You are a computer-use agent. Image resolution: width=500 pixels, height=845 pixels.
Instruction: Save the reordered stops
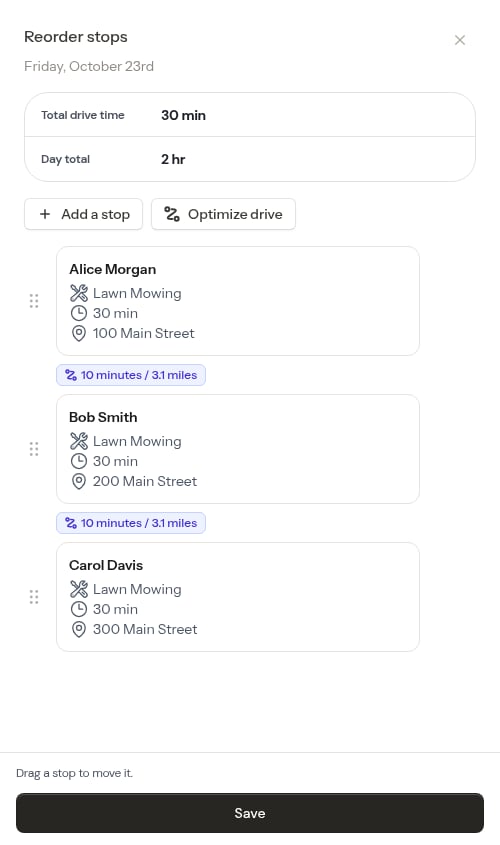(250, 813)
